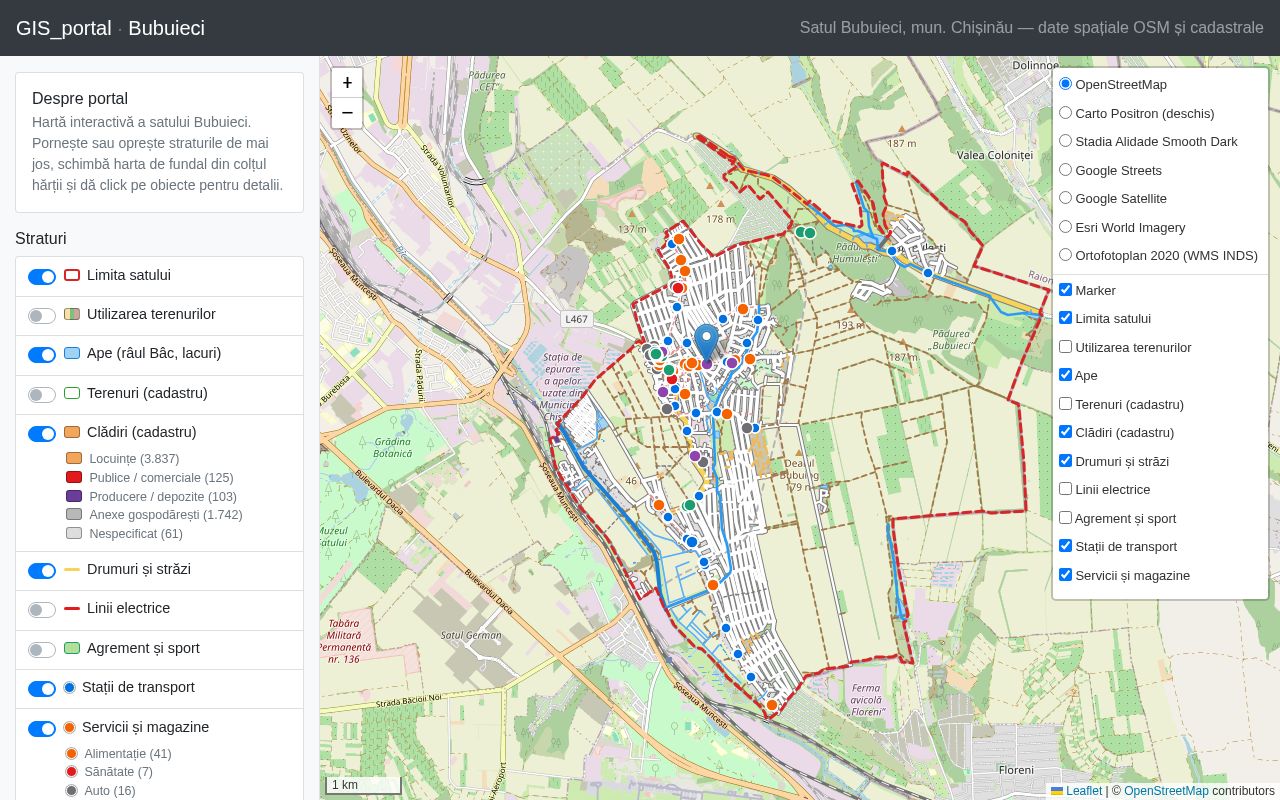Click the Despre portal card heading

(x=80, y=98)
